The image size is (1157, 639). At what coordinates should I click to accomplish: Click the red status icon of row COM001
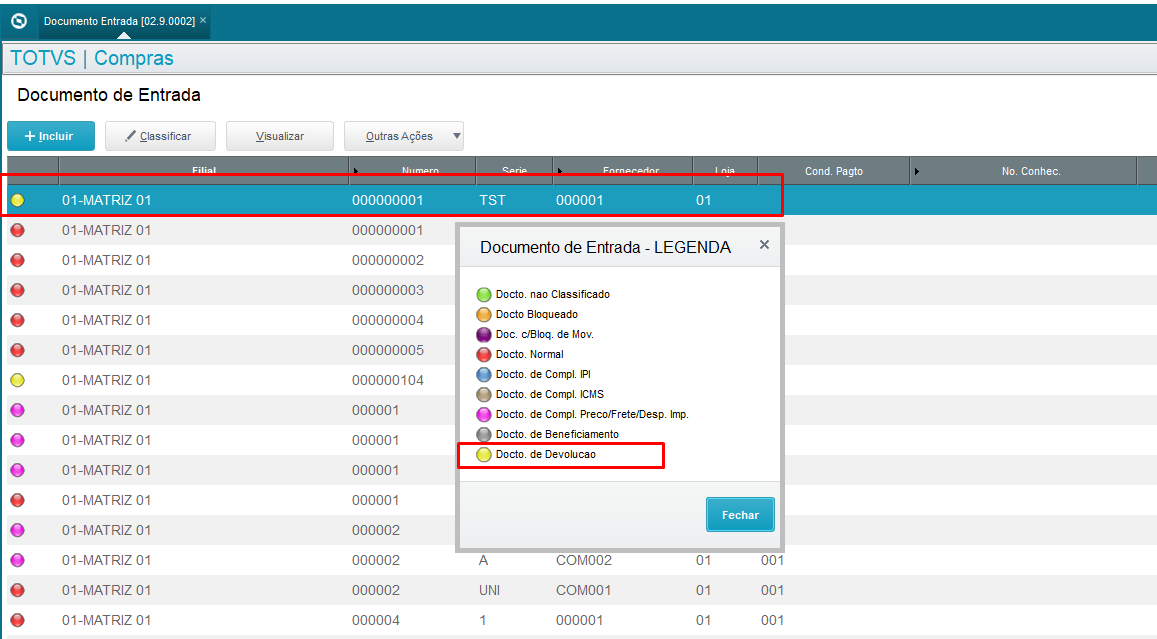pyautogui.click(x=18, y=590)
